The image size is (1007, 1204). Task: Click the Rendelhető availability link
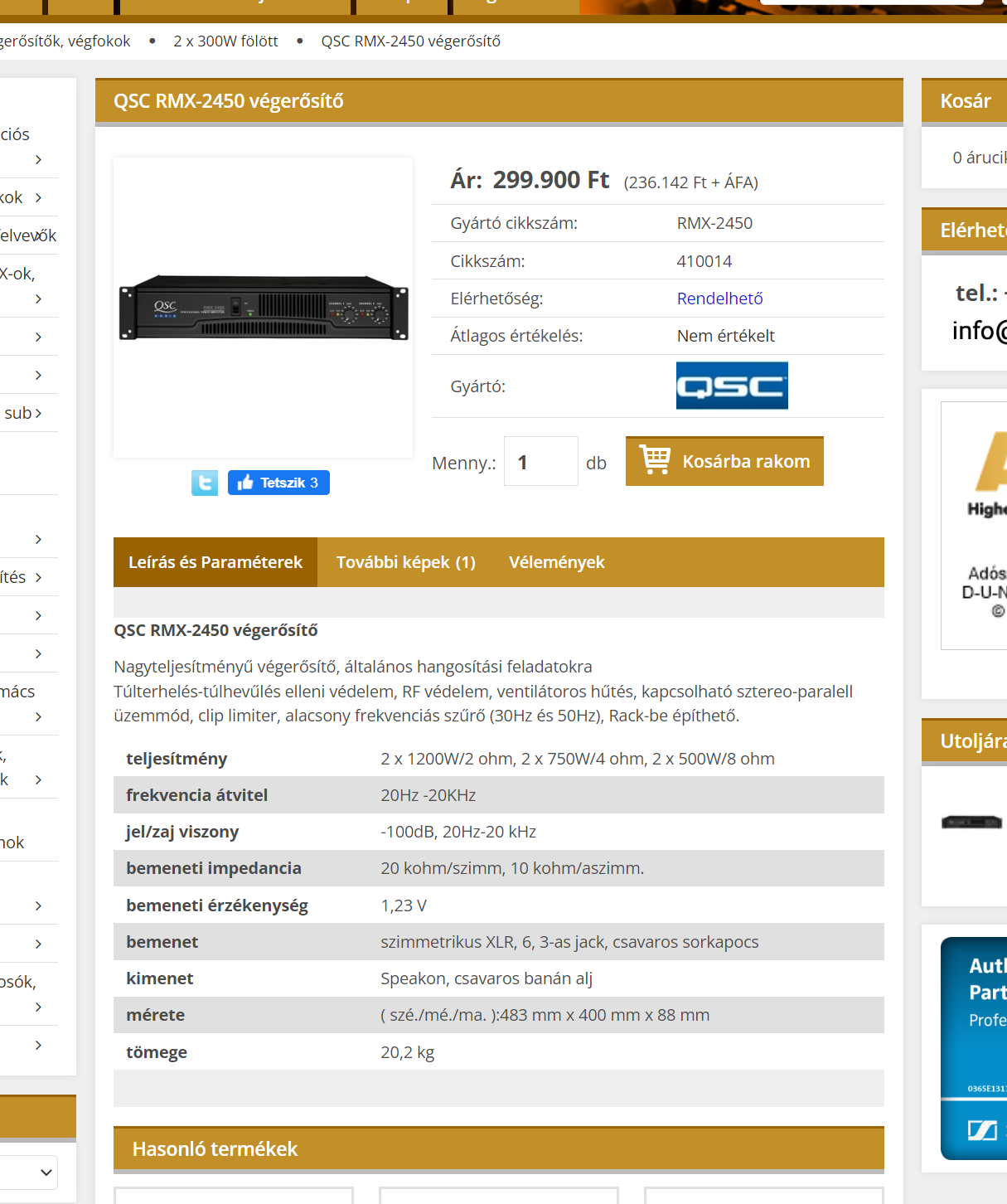[x=719, y=299]
